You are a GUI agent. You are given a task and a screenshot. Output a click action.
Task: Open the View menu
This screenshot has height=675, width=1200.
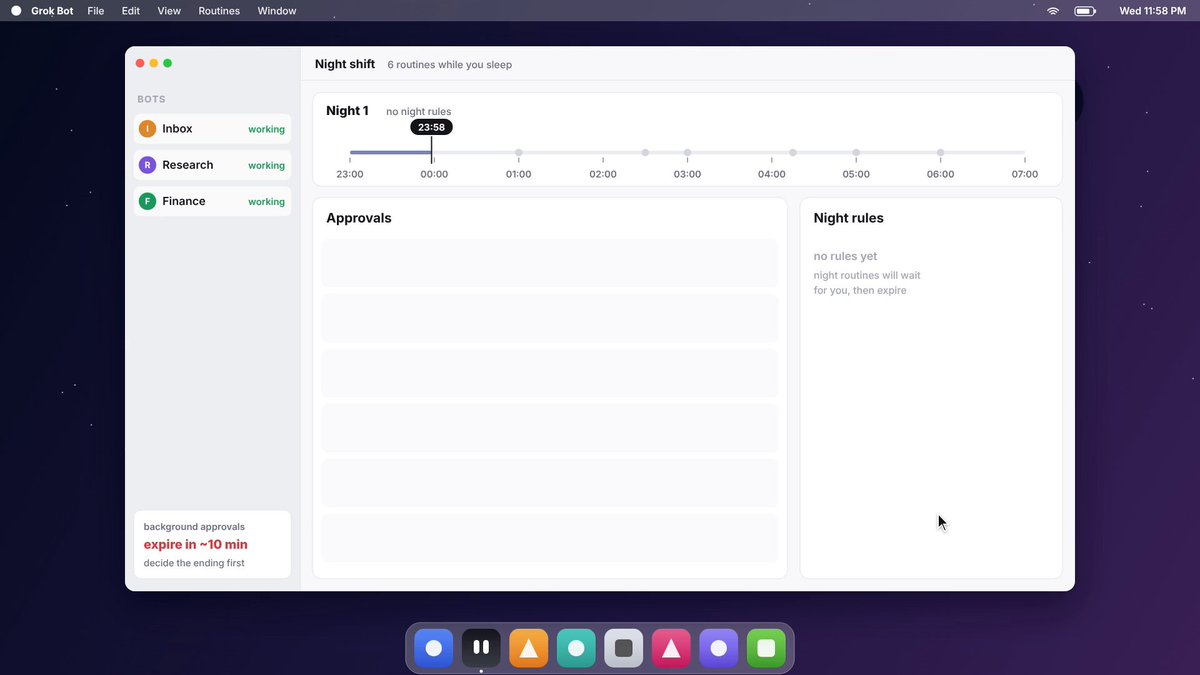pos(169,11)
